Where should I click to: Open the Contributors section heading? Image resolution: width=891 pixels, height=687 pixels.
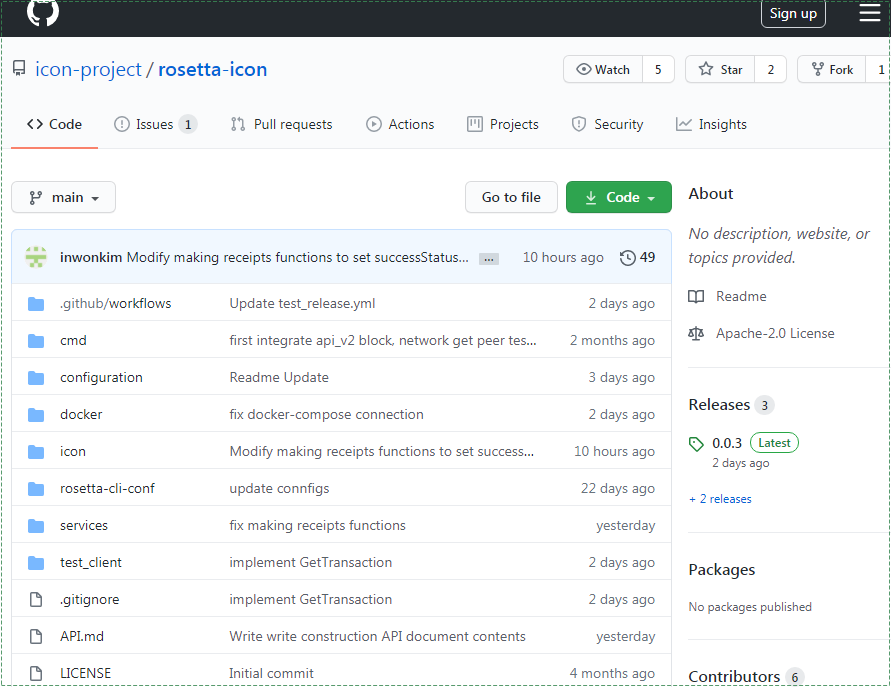[734, 676]
